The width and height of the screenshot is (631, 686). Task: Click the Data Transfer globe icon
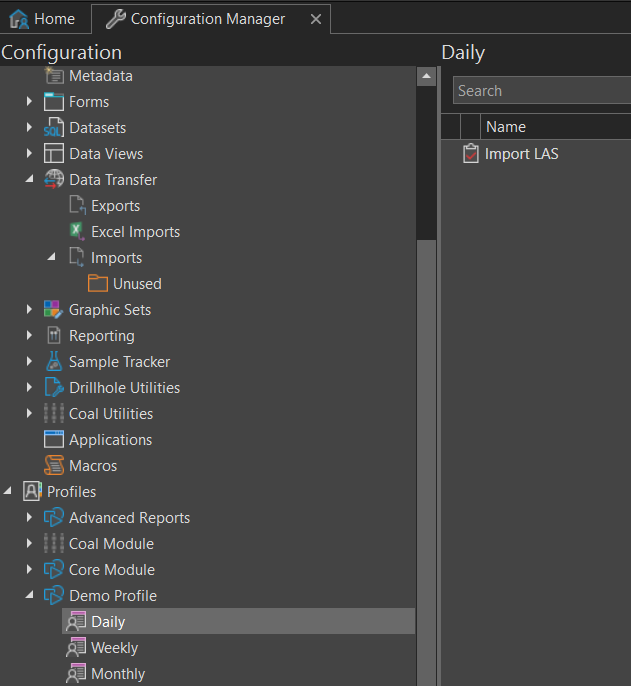tap(54, 180)
